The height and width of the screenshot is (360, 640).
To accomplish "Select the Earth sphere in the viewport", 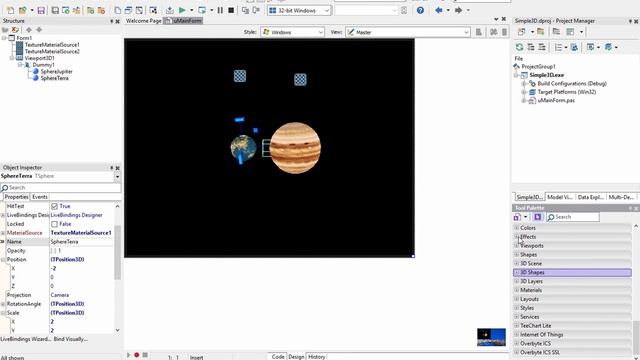I will (243, 147).
